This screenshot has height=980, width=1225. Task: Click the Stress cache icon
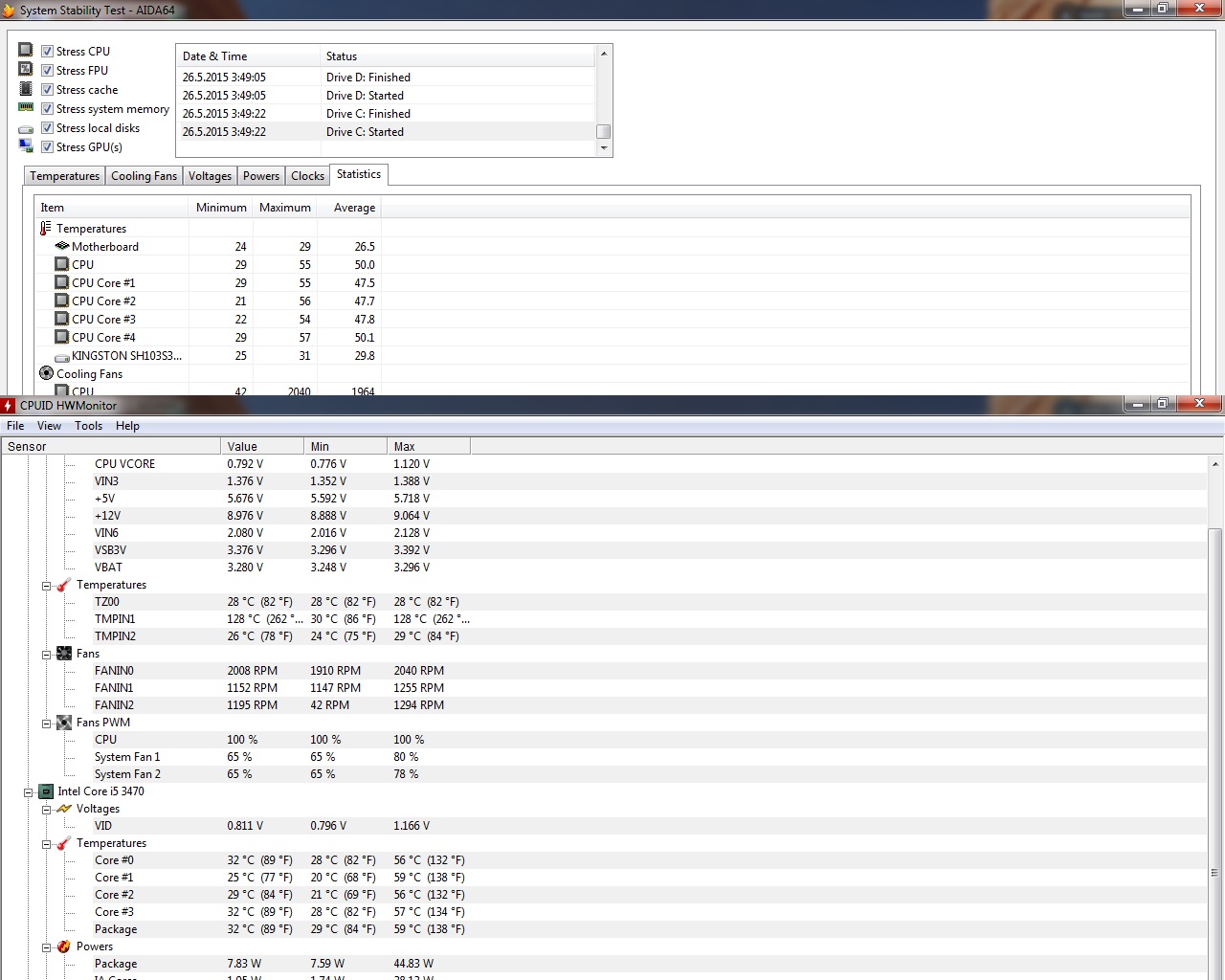pyautogui.click(x=26, y=89)
